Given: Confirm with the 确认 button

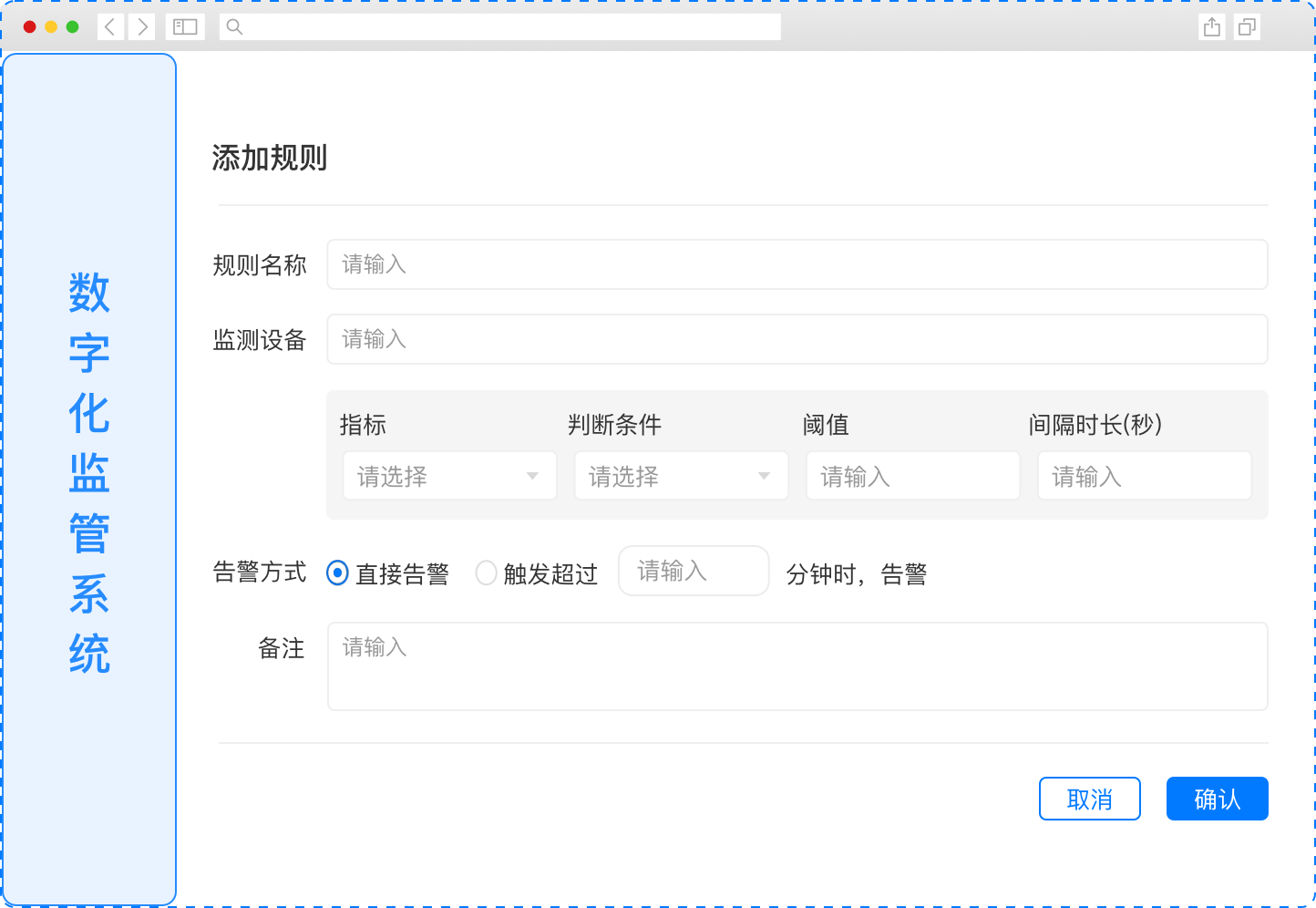Looking at the screenshot, I should 1217,799.
